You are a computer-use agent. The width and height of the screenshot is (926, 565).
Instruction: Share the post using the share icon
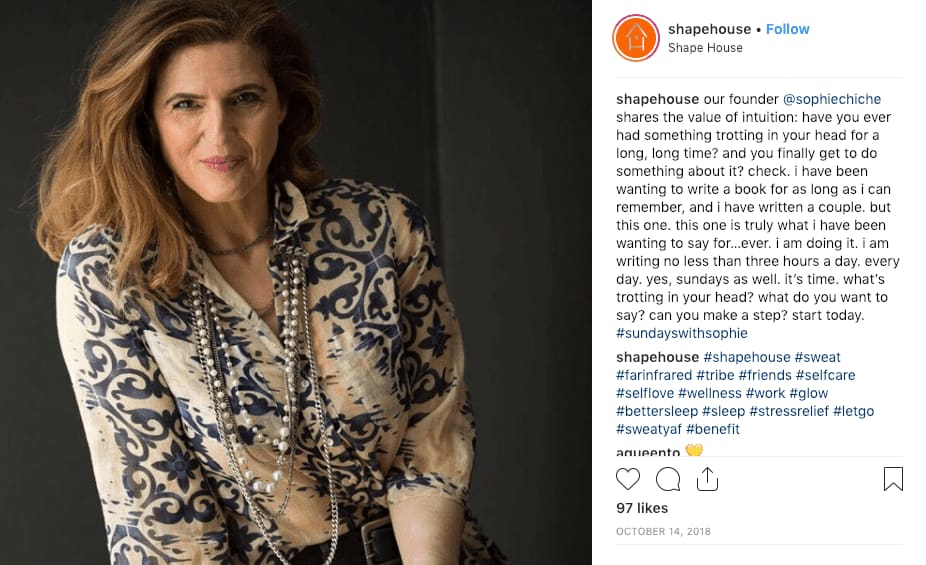707,479
